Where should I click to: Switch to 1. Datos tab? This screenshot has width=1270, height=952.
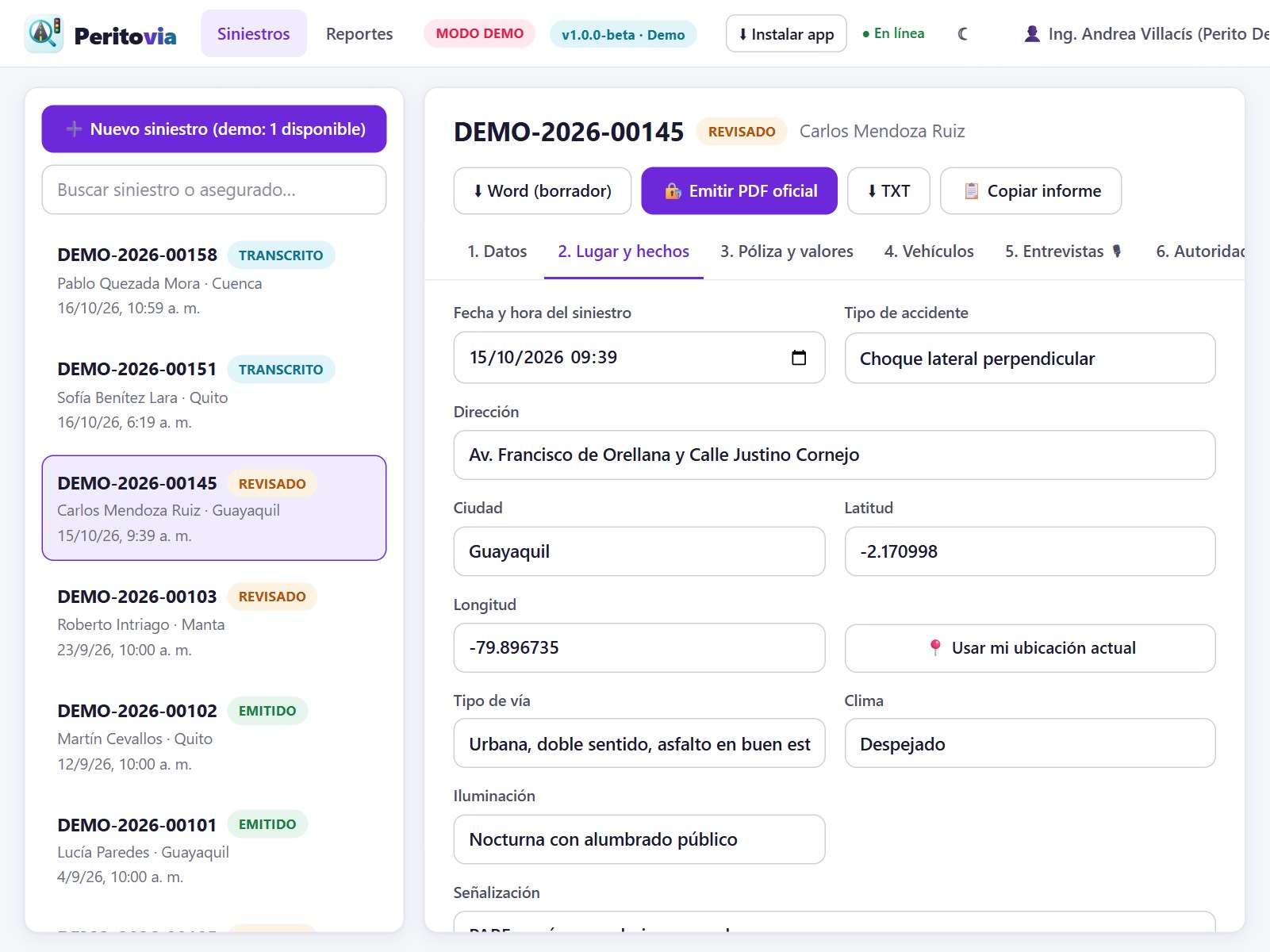pos(497,251)
